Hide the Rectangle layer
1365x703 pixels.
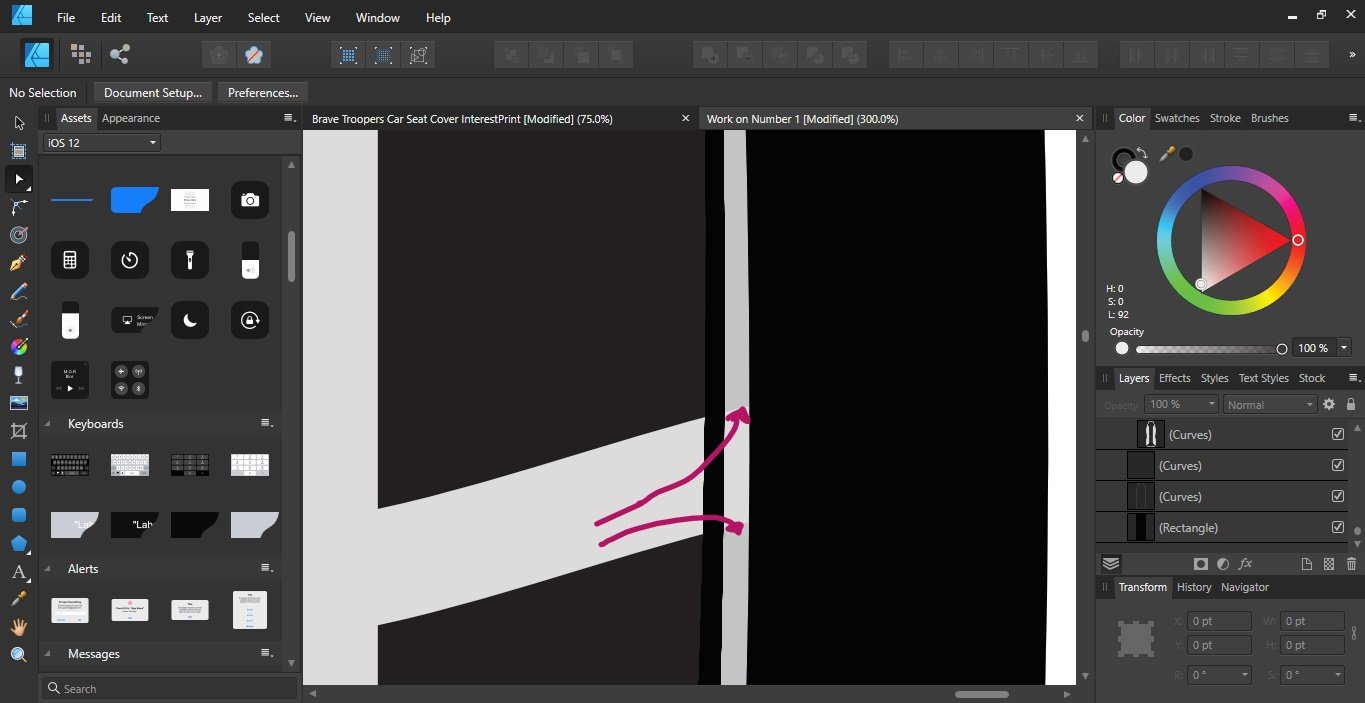[x=1338, y=527]
